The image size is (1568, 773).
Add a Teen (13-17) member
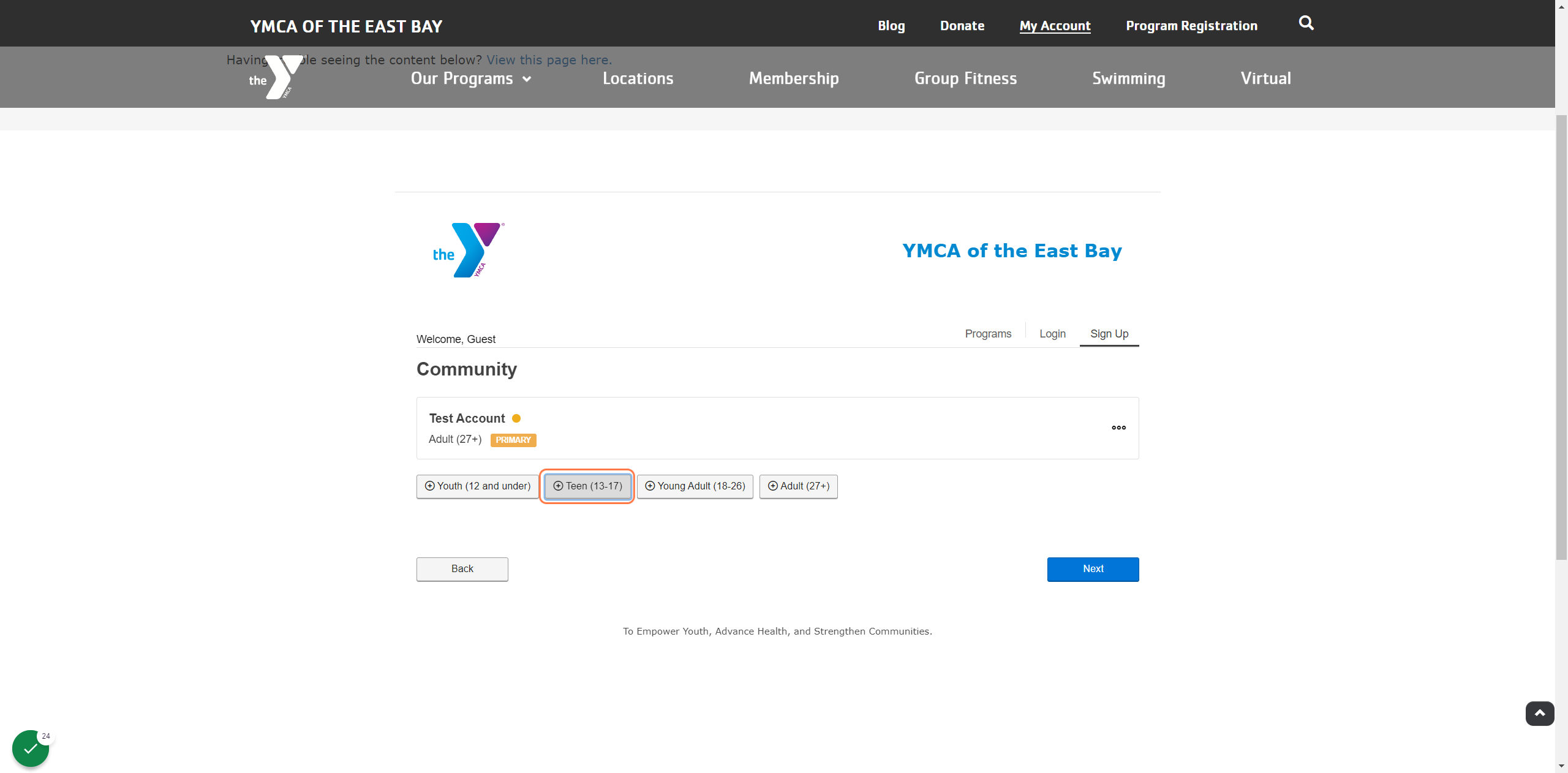[588, 486]
